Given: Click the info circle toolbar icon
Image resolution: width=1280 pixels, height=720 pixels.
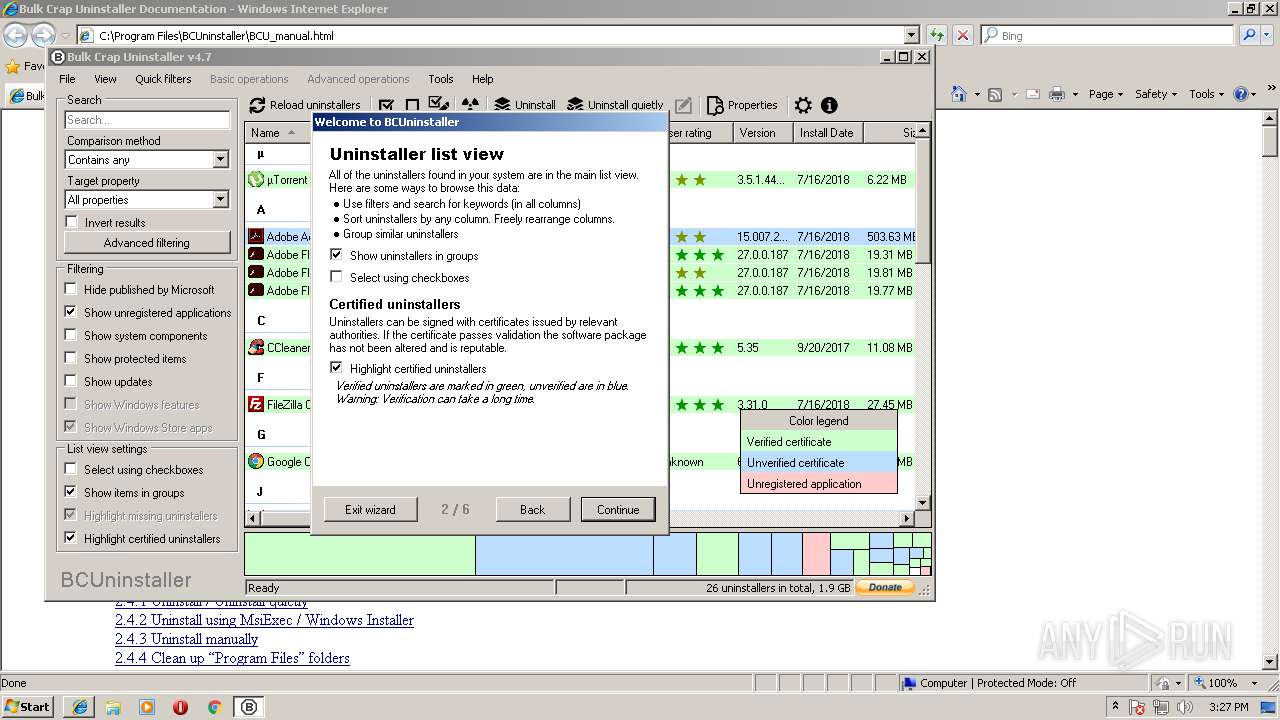Looking at the screenshot, I should click(829, 105).
